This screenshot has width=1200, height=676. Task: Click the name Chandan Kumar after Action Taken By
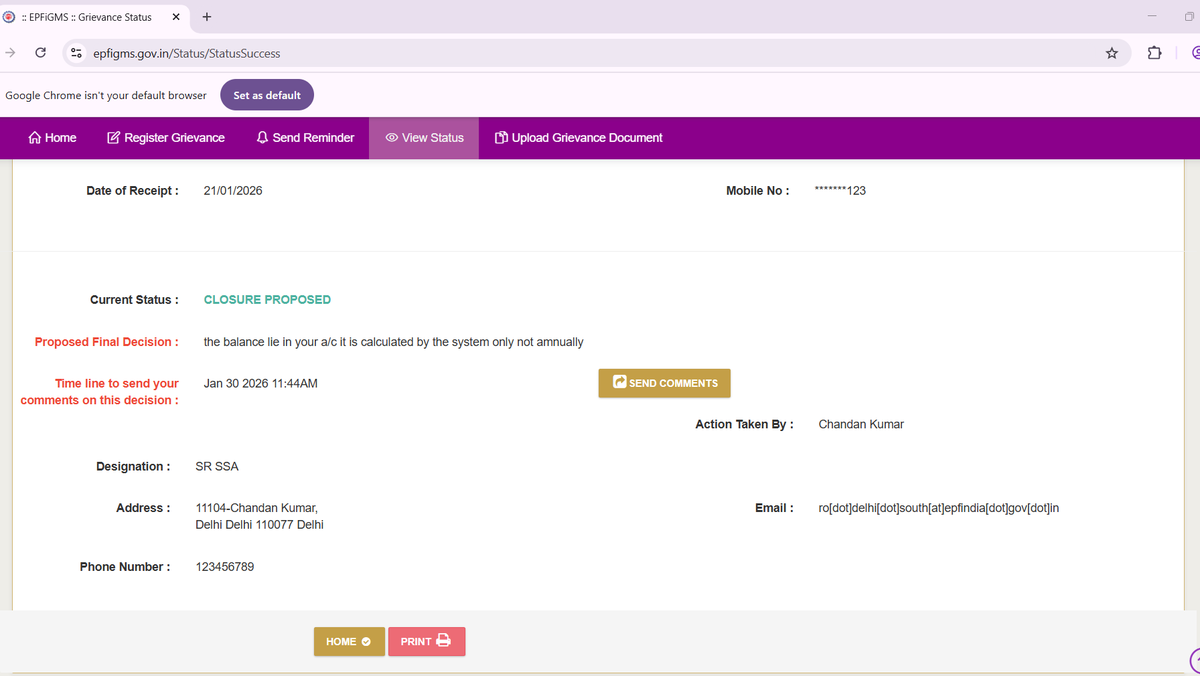click(861, 425)
